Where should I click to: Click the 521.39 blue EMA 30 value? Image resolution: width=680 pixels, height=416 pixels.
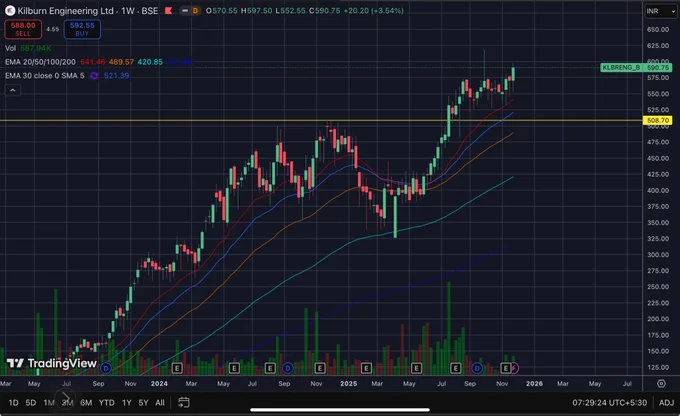click(x=116, y=76)
